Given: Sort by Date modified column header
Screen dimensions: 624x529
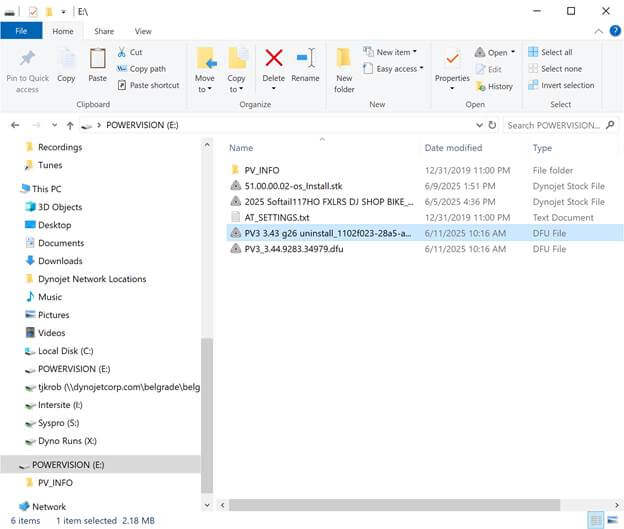Looking at the screenshot, I should (453, 148).
